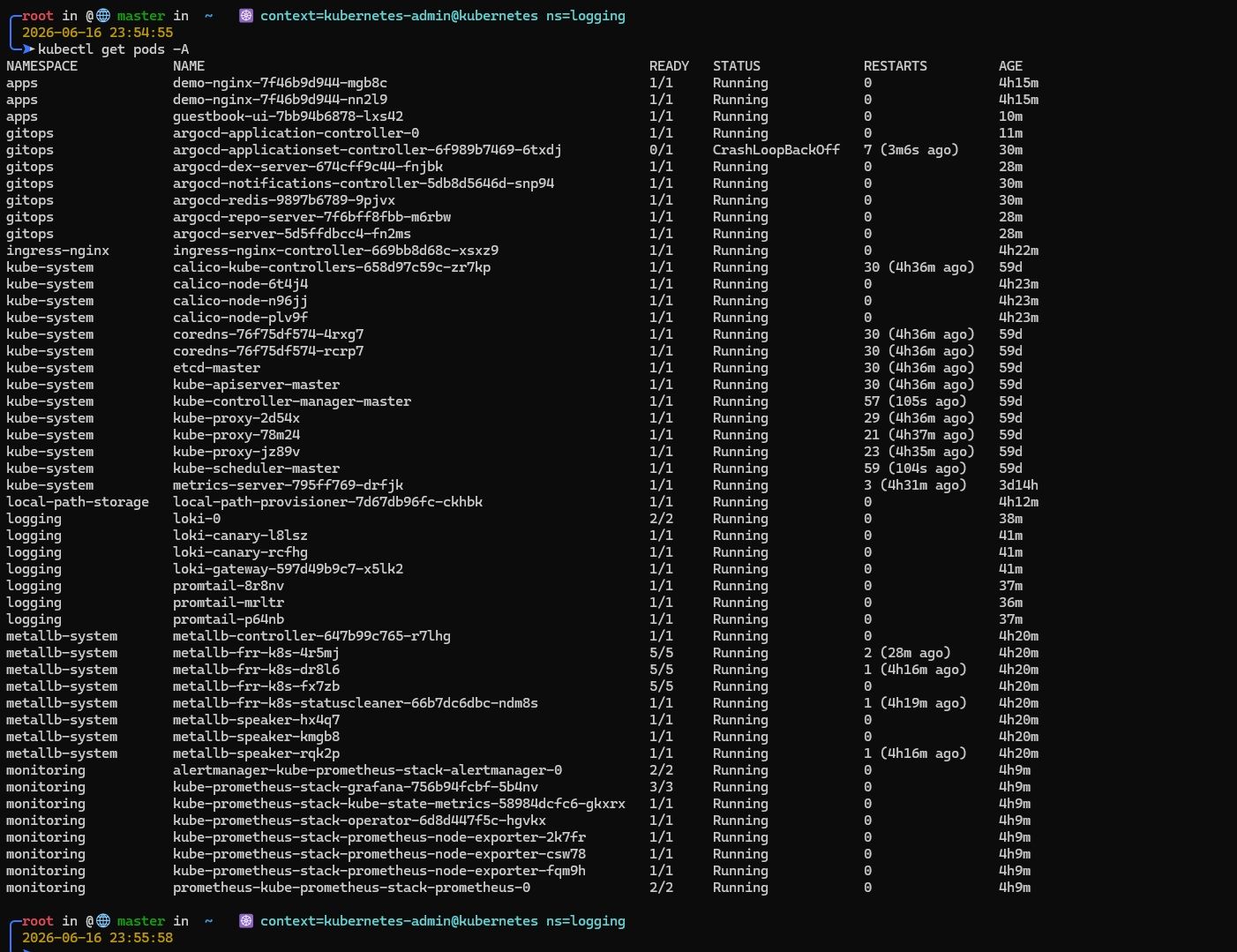Click the argocd-redis pod name
1237x952 pixels.
click(284, 200)
